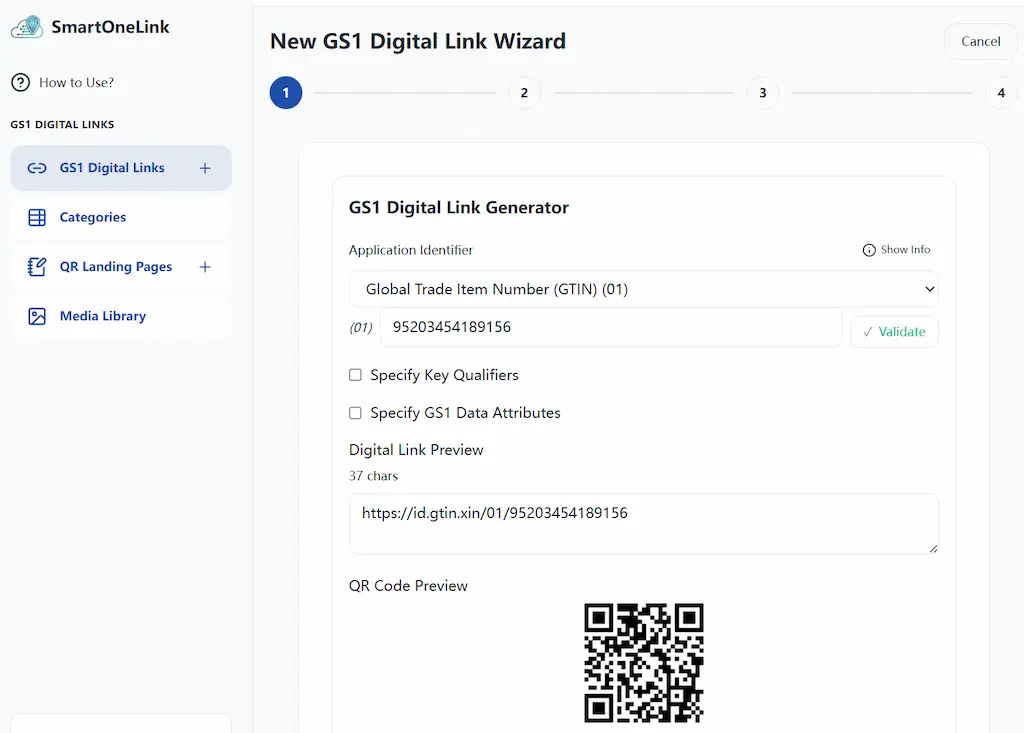Open Media Library menu item

click(x=121, y=316)
